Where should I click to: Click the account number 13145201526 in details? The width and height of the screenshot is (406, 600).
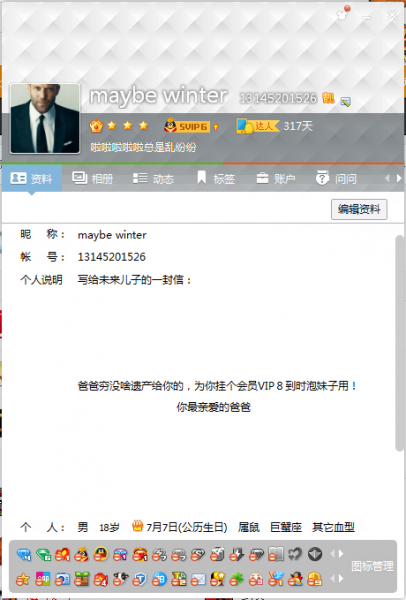(x=112, y=257)
